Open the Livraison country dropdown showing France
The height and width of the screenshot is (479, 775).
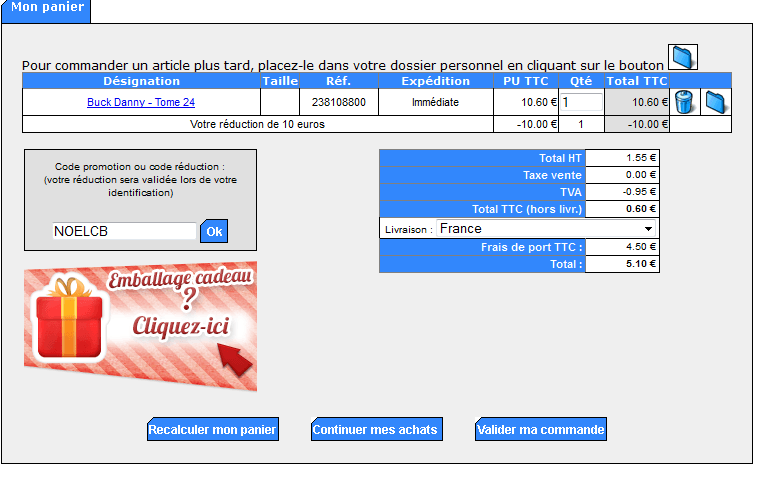tap(546, 229)
